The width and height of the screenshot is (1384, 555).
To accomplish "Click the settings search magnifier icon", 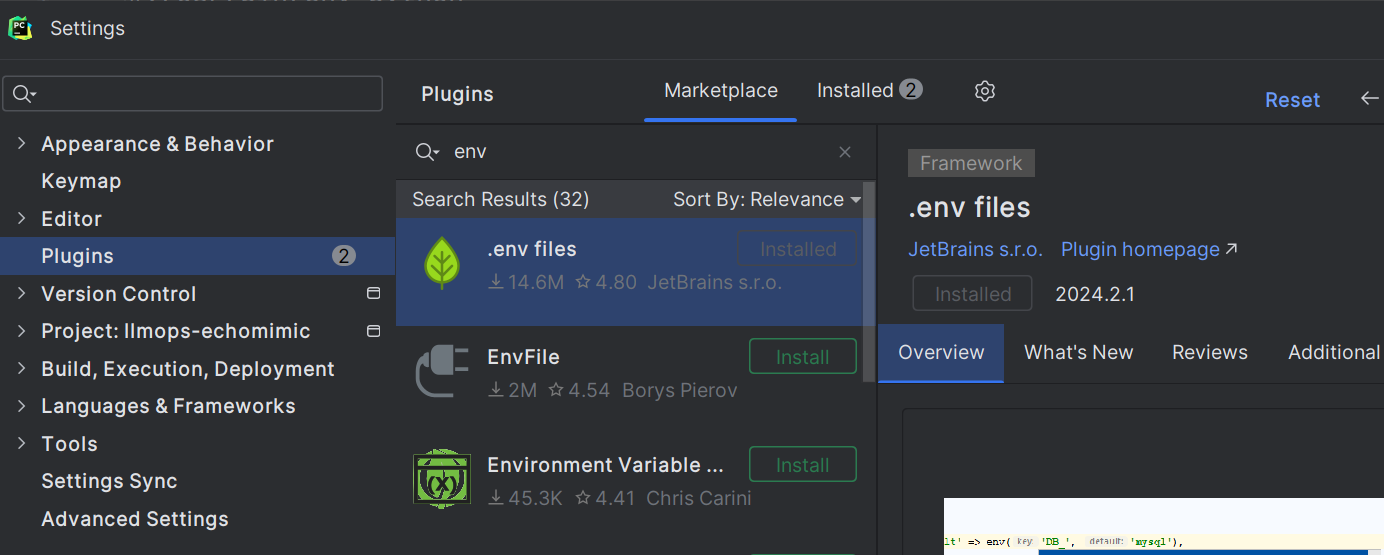I will coord(22,94).
